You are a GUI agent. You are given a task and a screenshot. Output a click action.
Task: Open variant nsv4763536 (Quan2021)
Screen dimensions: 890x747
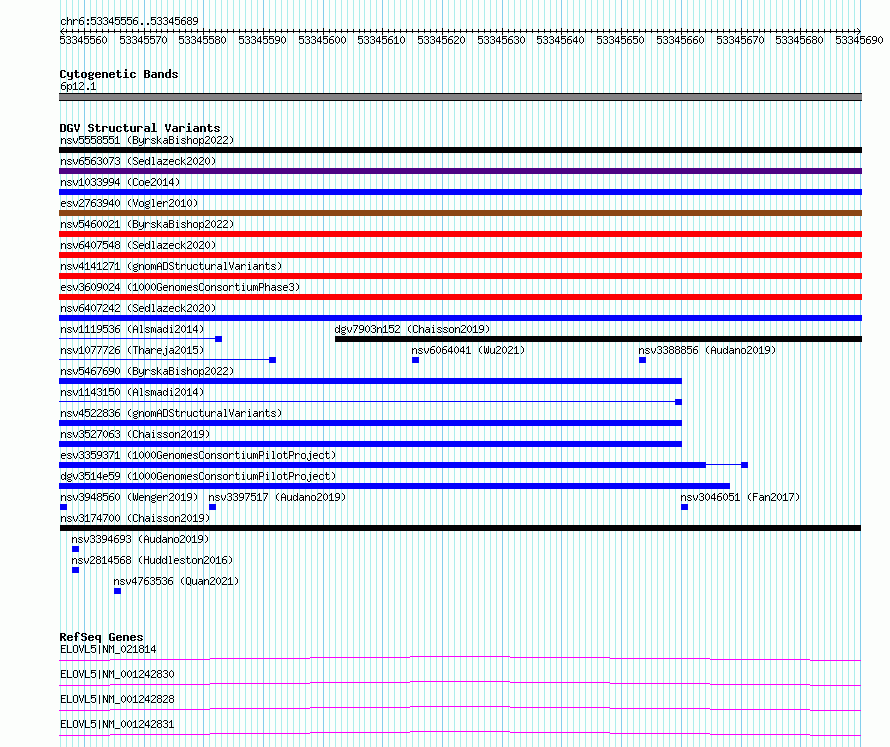176,581
